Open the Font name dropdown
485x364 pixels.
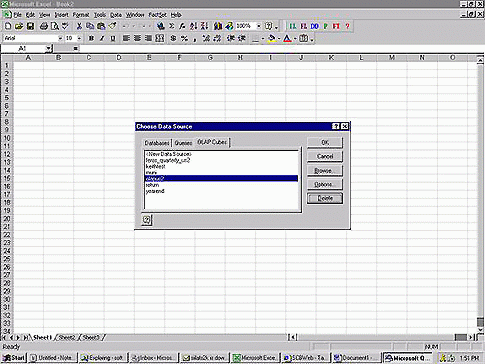pyautogui.click(x=60, y=39)
